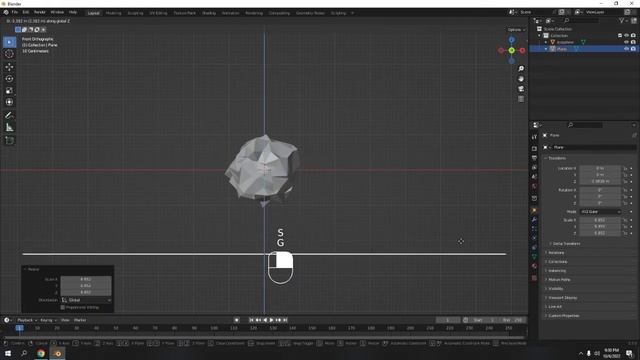Select the 3D Cursor tool
The height and width of the screenshot is (360, 640).
[x=9, y=54]
